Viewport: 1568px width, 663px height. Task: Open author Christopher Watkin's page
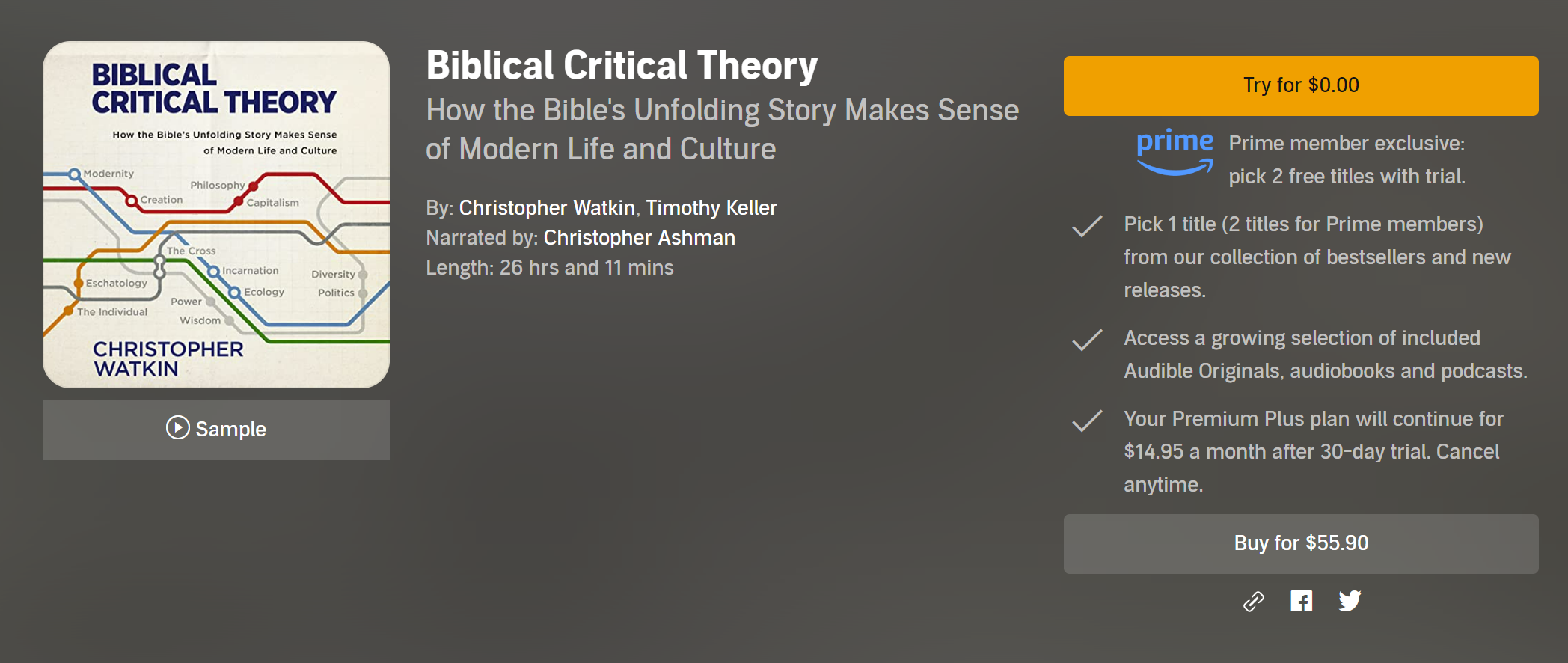547,208
